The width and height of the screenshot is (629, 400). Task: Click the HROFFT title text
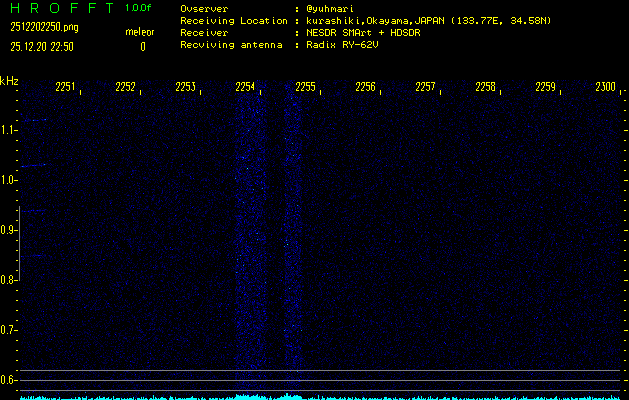pyautogui.click(x=60, y=8)
